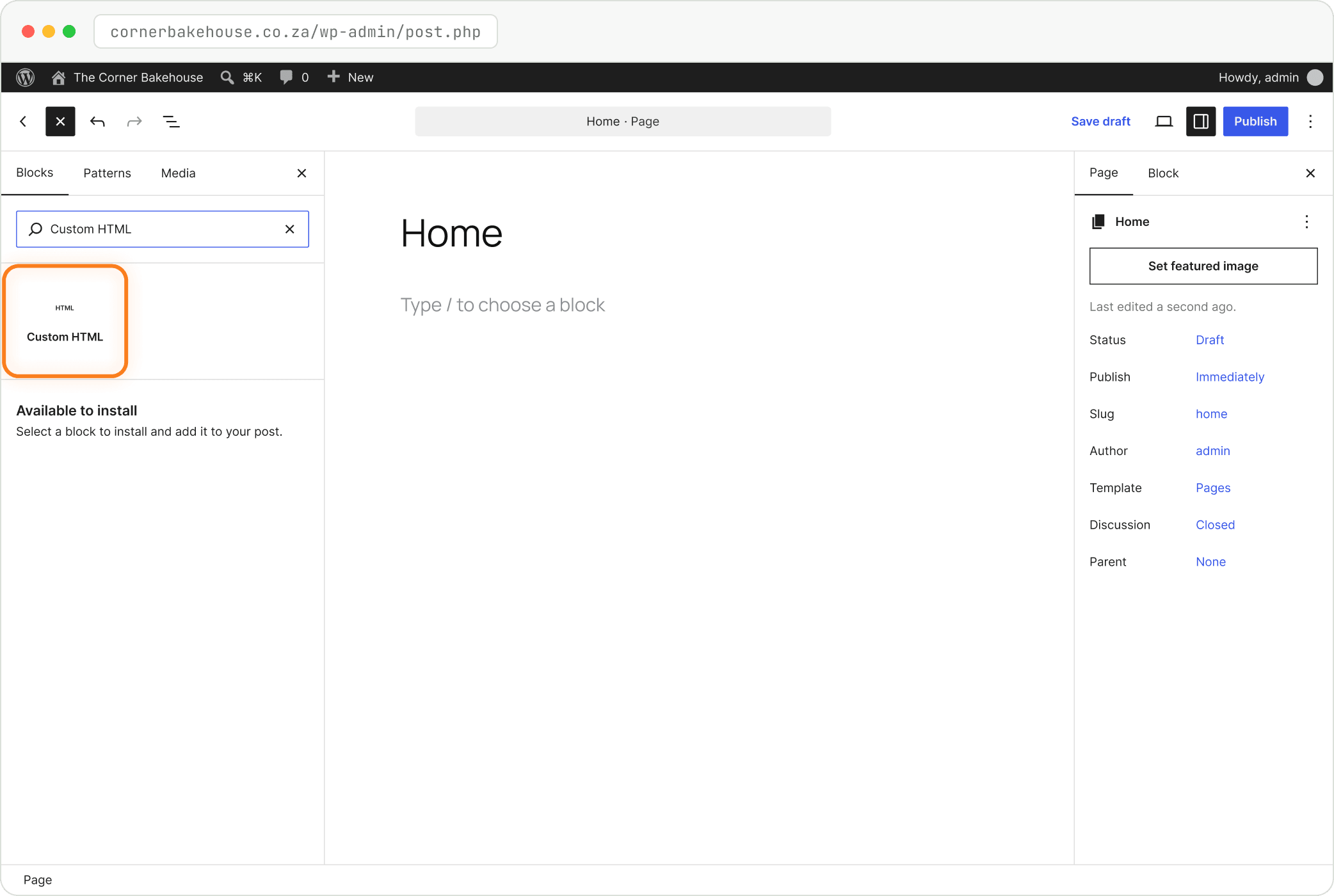Viewport: 1334px width, 896px height.
Task: Change the admin author
Action: 1212,451
